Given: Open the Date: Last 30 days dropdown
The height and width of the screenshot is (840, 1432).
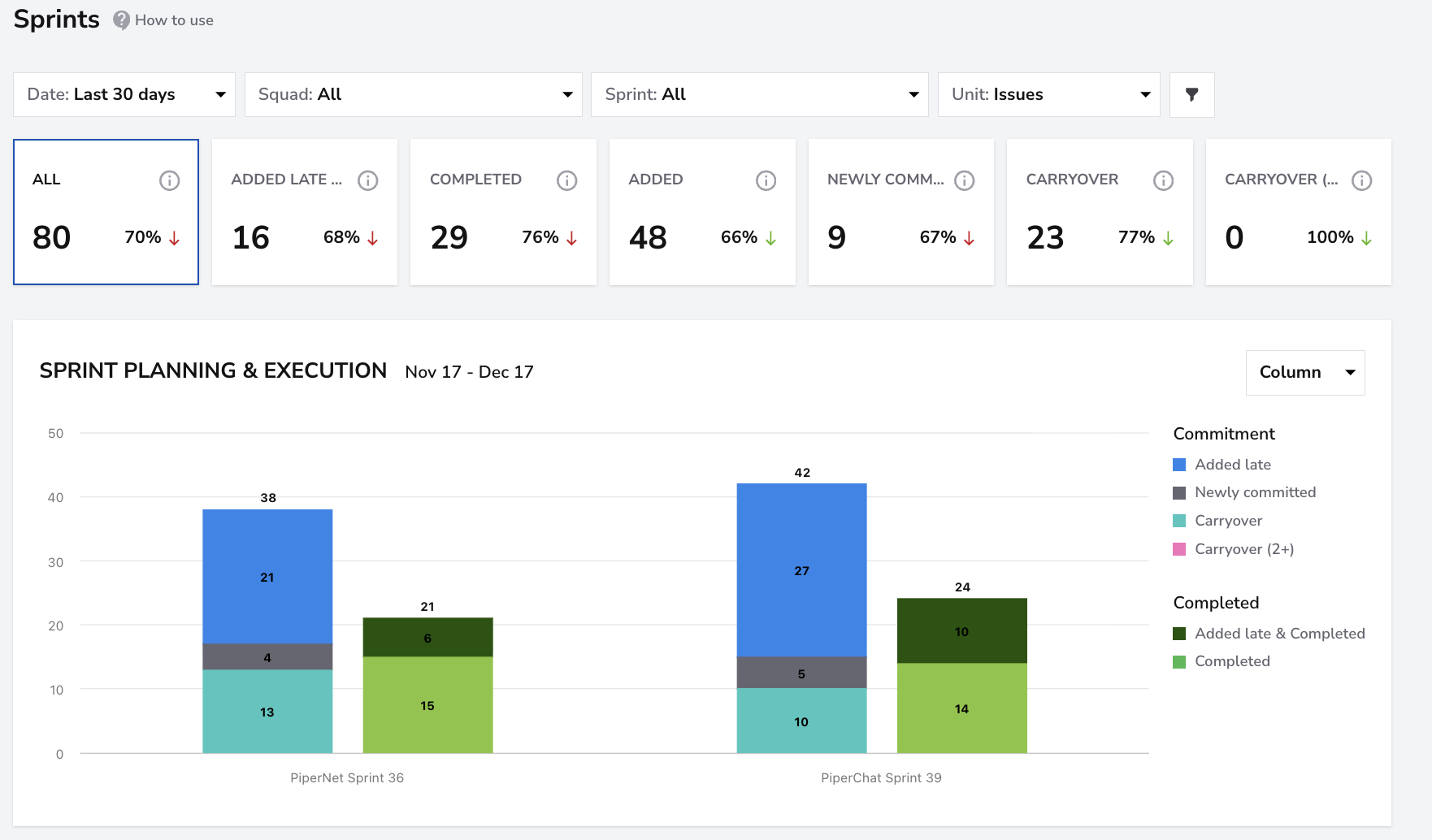Looking at the screenshot, I should [x=124, y=95].
